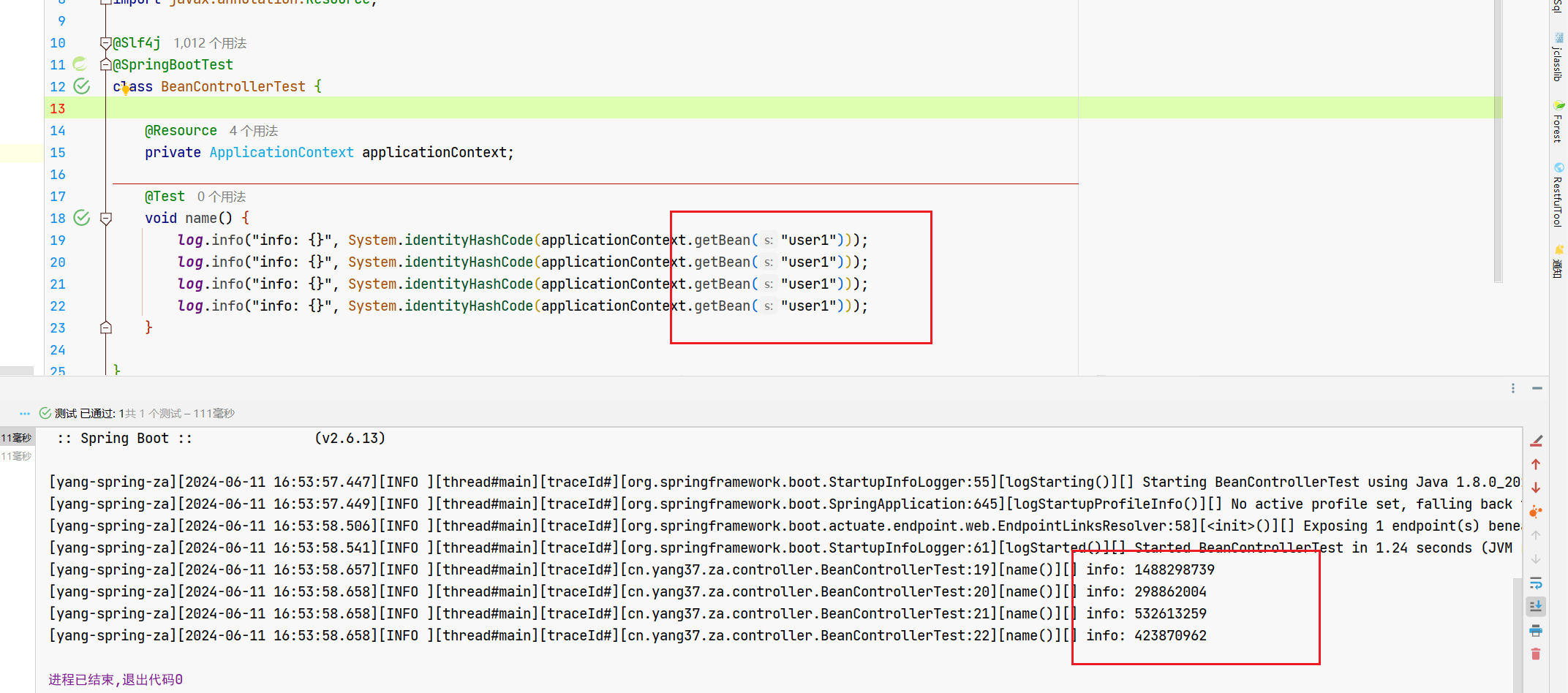Click the red down-arrow stack trace icon
Screen dimensions: 1568x693
(x=1536, y=488)
